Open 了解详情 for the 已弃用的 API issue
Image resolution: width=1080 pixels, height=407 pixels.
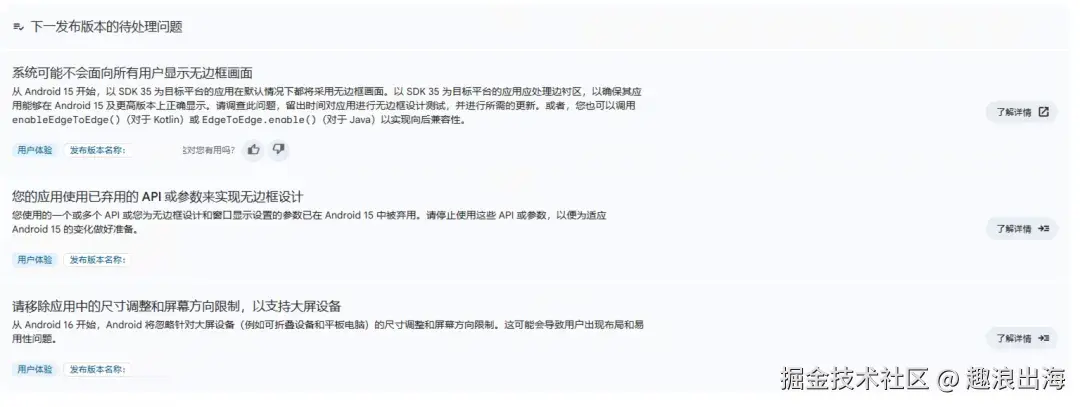1021,229
